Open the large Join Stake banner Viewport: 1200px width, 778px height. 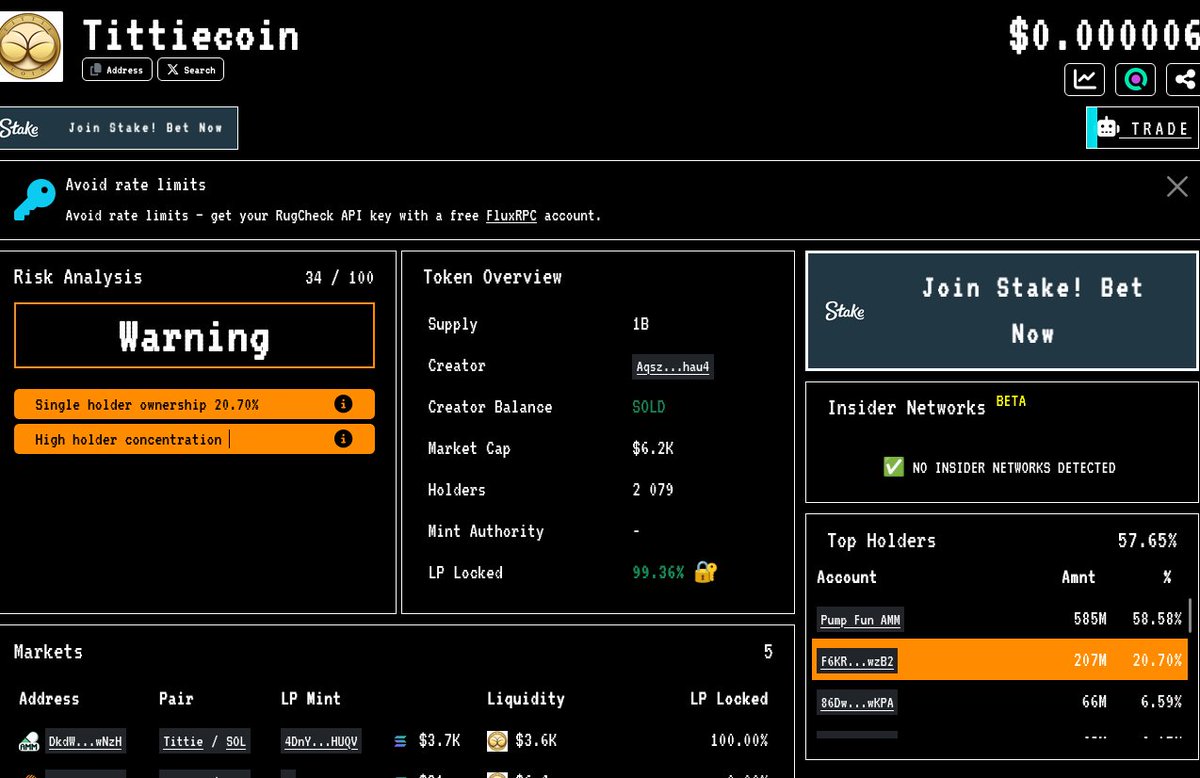click(x=1001, y=311)
